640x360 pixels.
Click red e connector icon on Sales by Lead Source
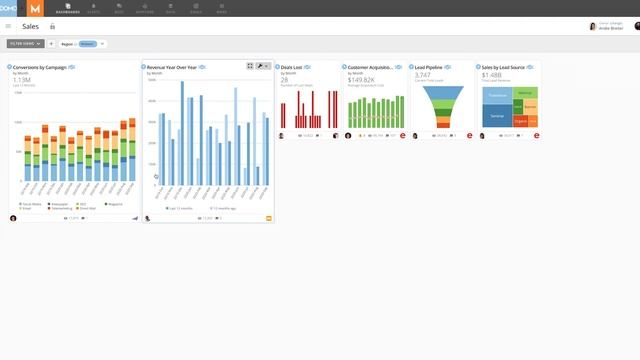coord(537,136)
